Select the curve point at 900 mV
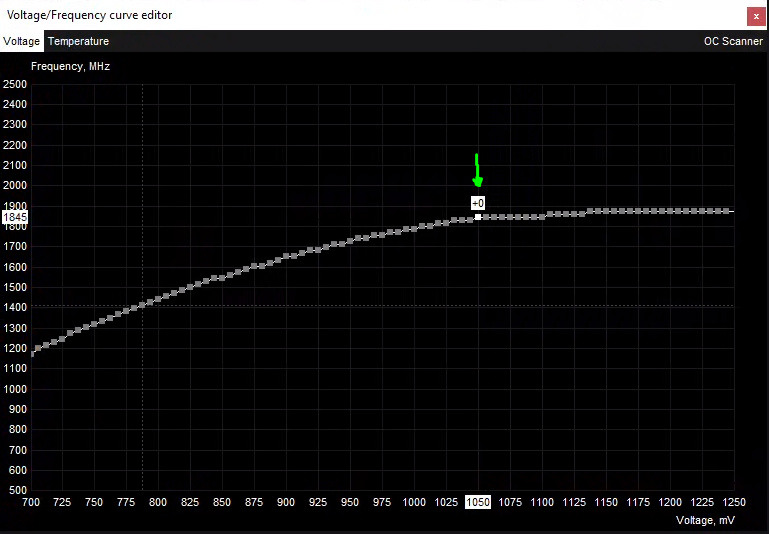769x534 pixels. click(286, 256)
